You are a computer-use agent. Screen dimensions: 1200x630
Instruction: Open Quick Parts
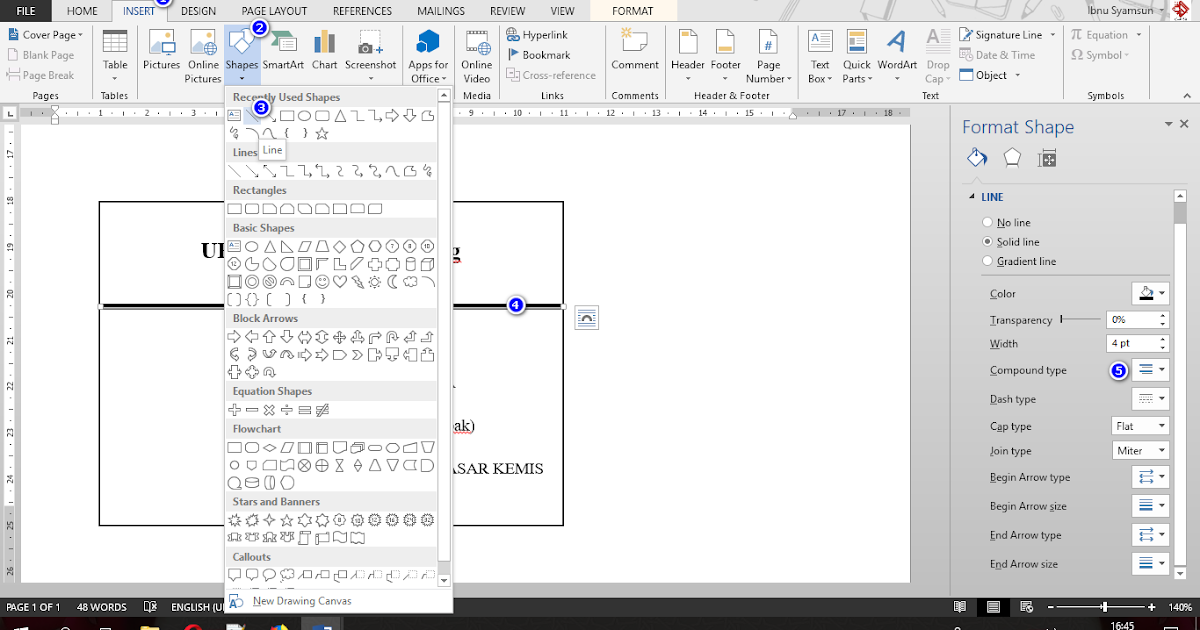[856, 55]
